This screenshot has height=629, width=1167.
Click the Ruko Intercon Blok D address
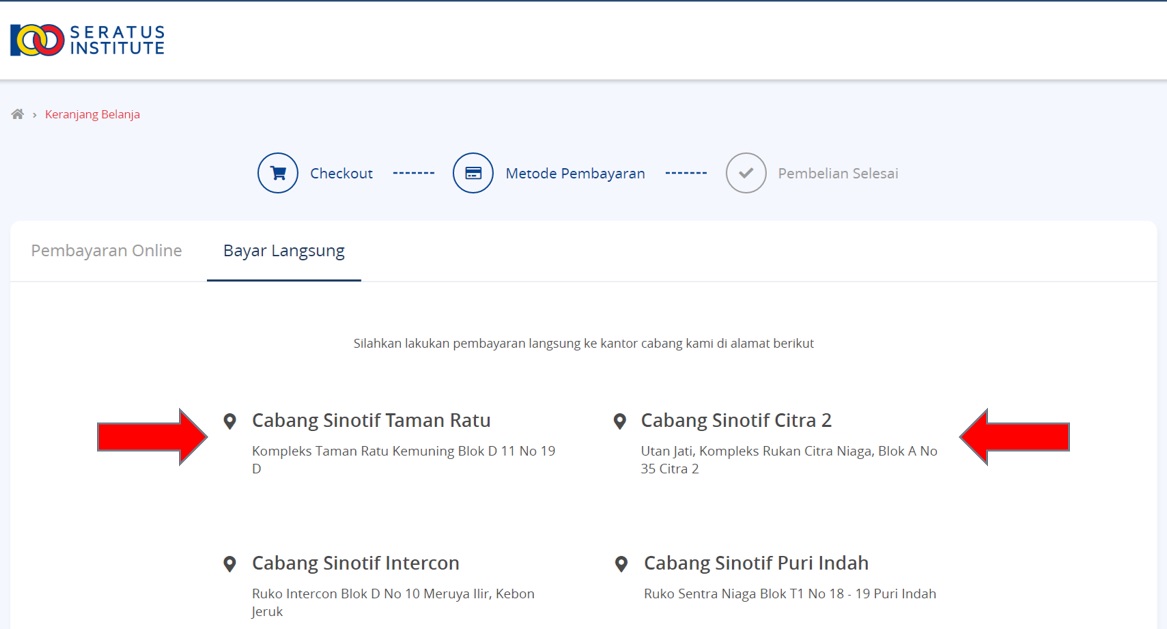tap(393, 603)
